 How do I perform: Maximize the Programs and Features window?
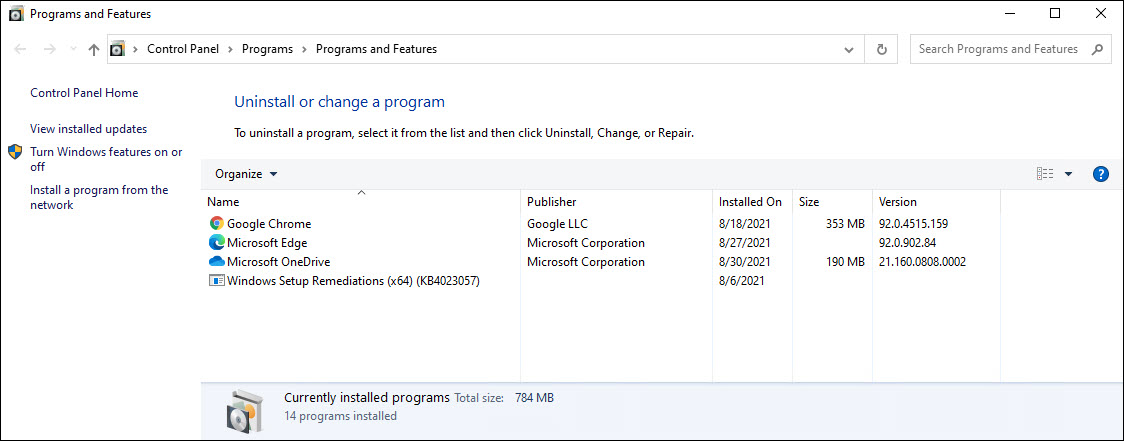(1054, 13)
